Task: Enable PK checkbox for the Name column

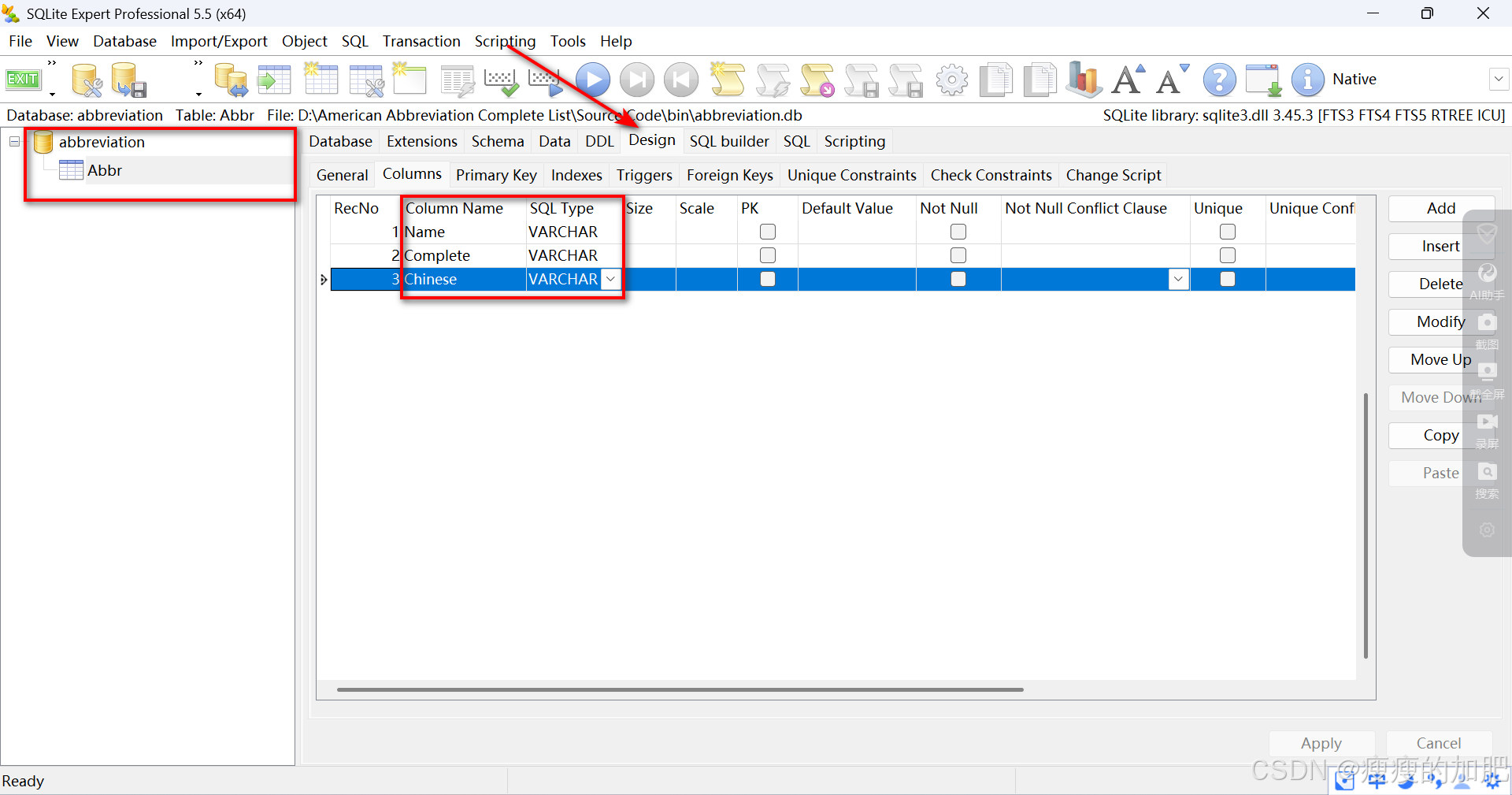Action: 767,232
